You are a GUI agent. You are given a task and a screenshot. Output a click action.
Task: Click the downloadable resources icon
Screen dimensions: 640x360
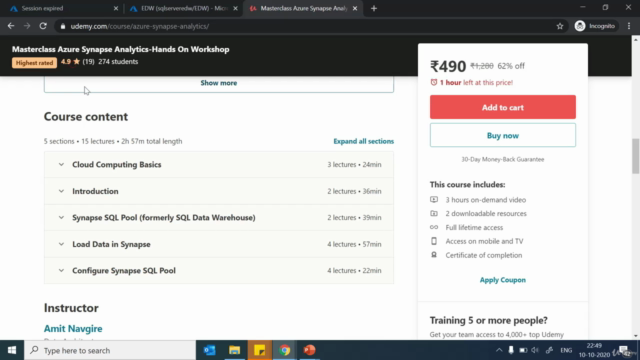pos(434,213)
